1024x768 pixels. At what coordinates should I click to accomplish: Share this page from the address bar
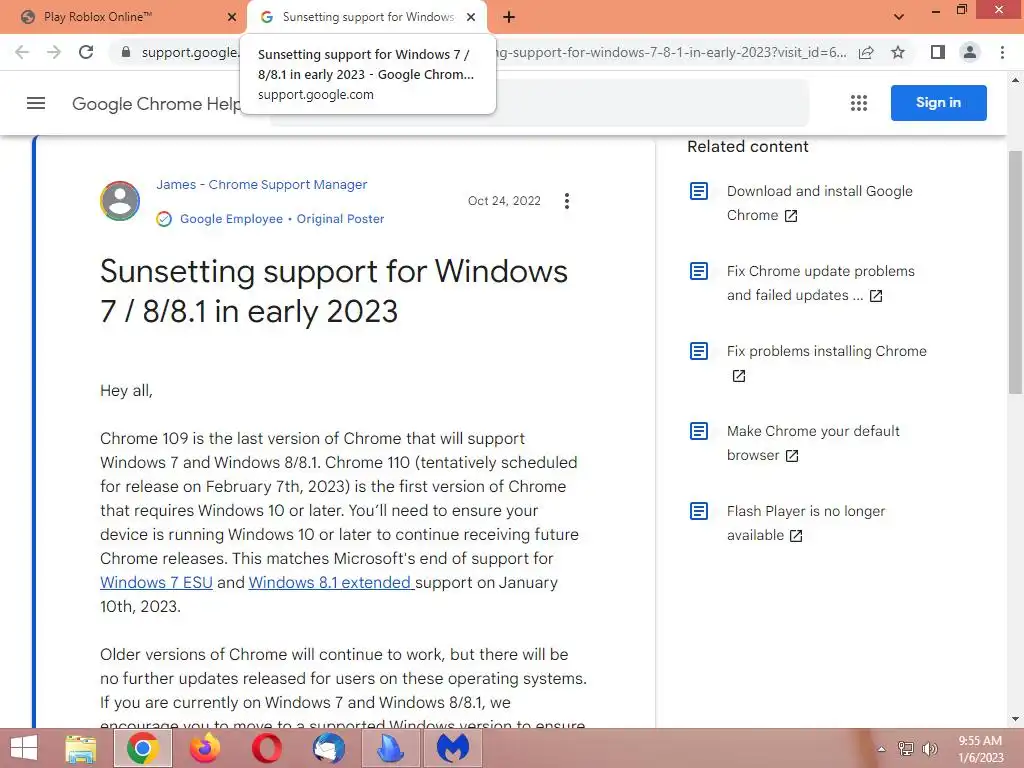[x=866, y=52]
